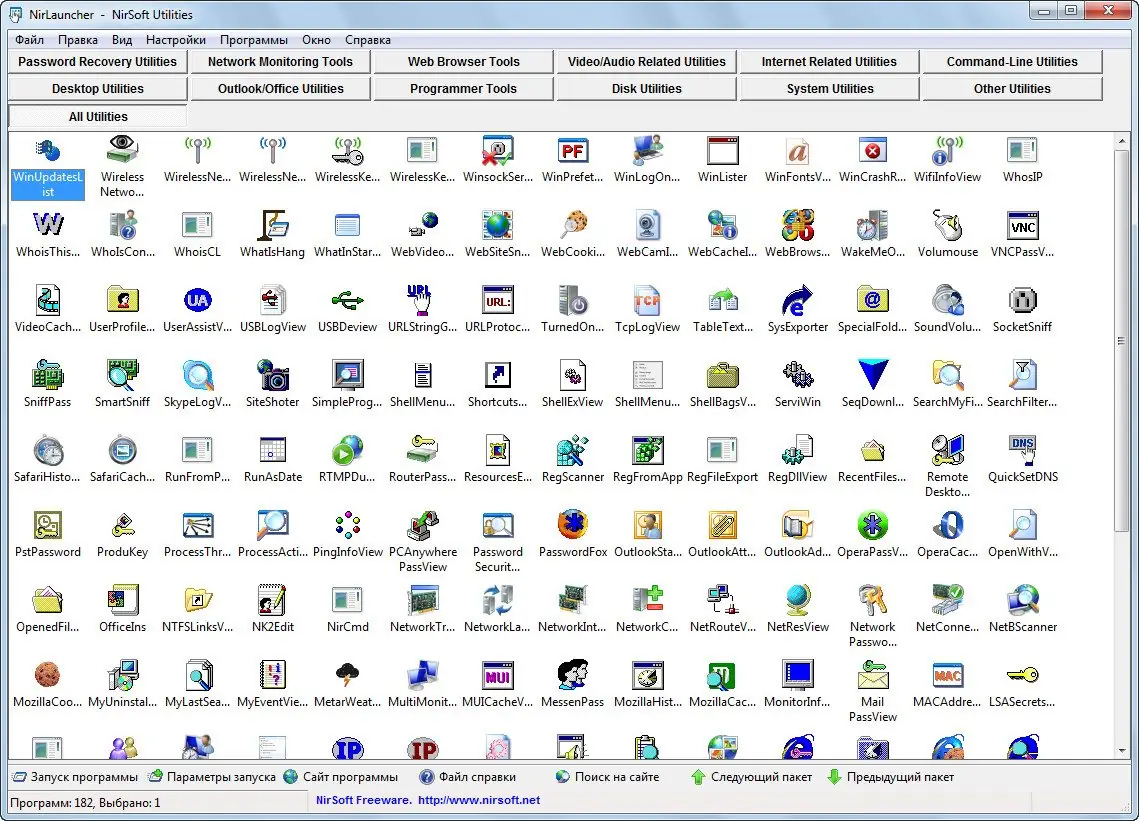1139x821 pixels.
Task: Select the UserAssistView UA icon
Action: coord(198,300)
